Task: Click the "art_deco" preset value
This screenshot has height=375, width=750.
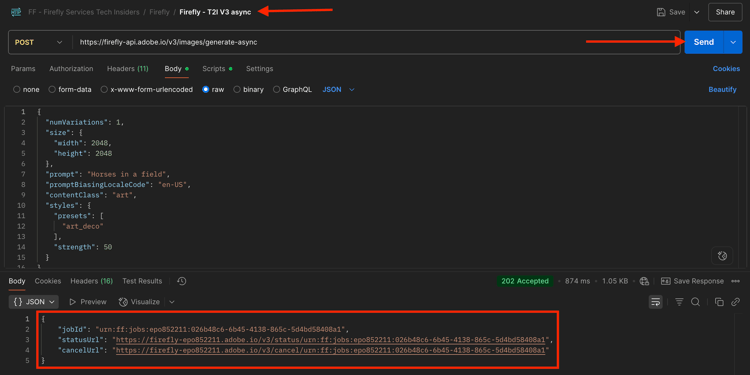Action: click(x=83, y=226)
